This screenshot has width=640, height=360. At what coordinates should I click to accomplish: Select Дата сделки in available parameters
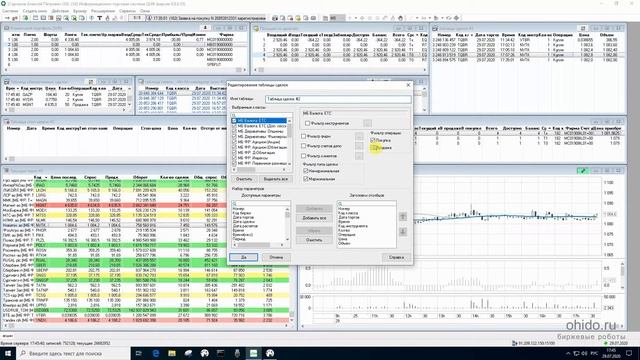tap(243, 222)
